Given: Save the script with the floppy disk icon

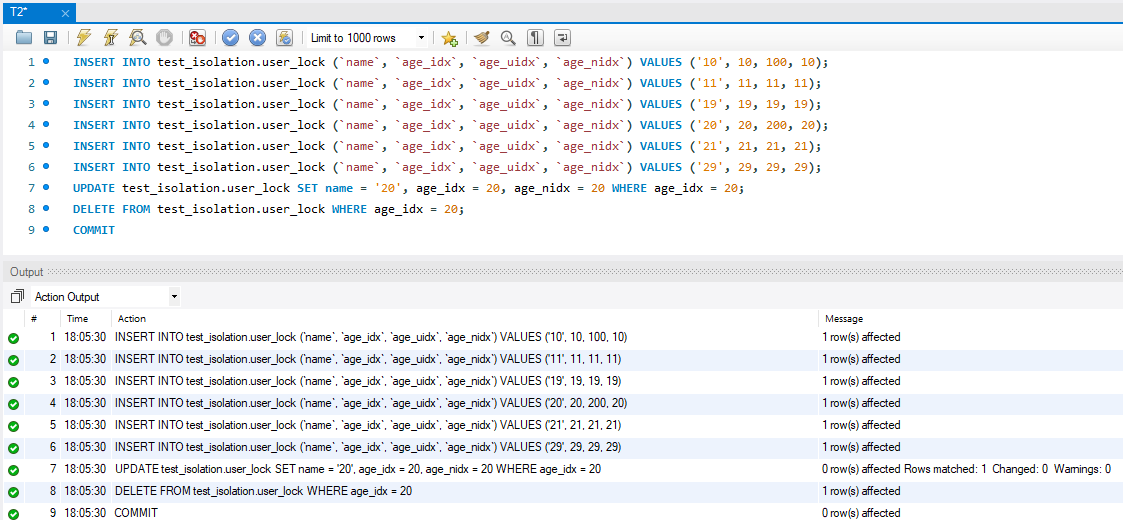Looking at the screenshot, I should click(x=51, y=37).
